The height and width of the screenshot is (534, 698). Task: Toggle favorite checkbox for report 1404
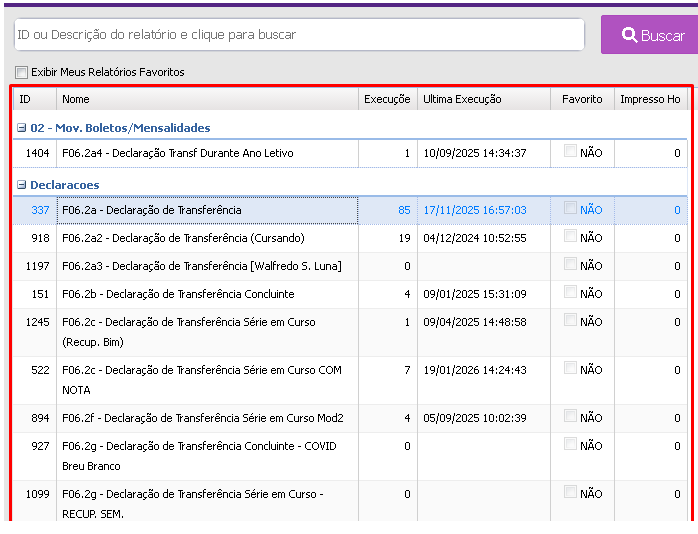570,152
